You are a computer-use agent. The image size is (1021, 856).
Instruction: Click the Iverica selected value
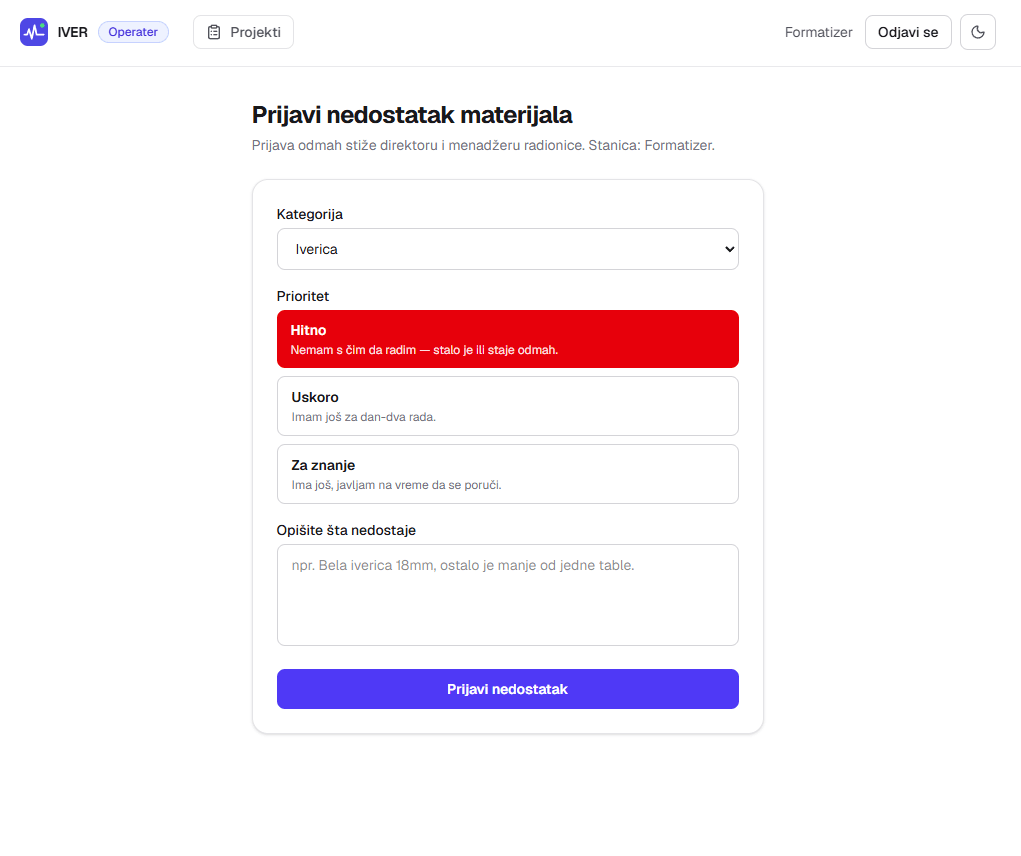click(x=316, y=249)
